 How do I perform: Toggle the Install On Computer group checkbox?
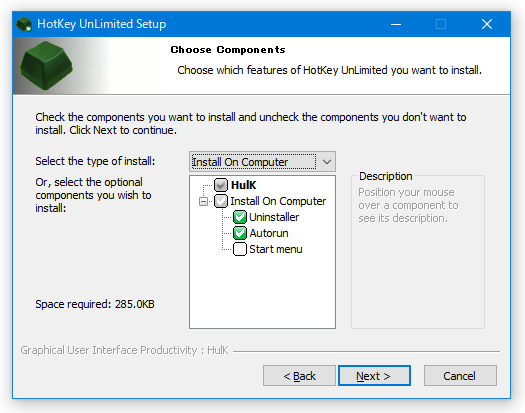(x=221, y=201)
